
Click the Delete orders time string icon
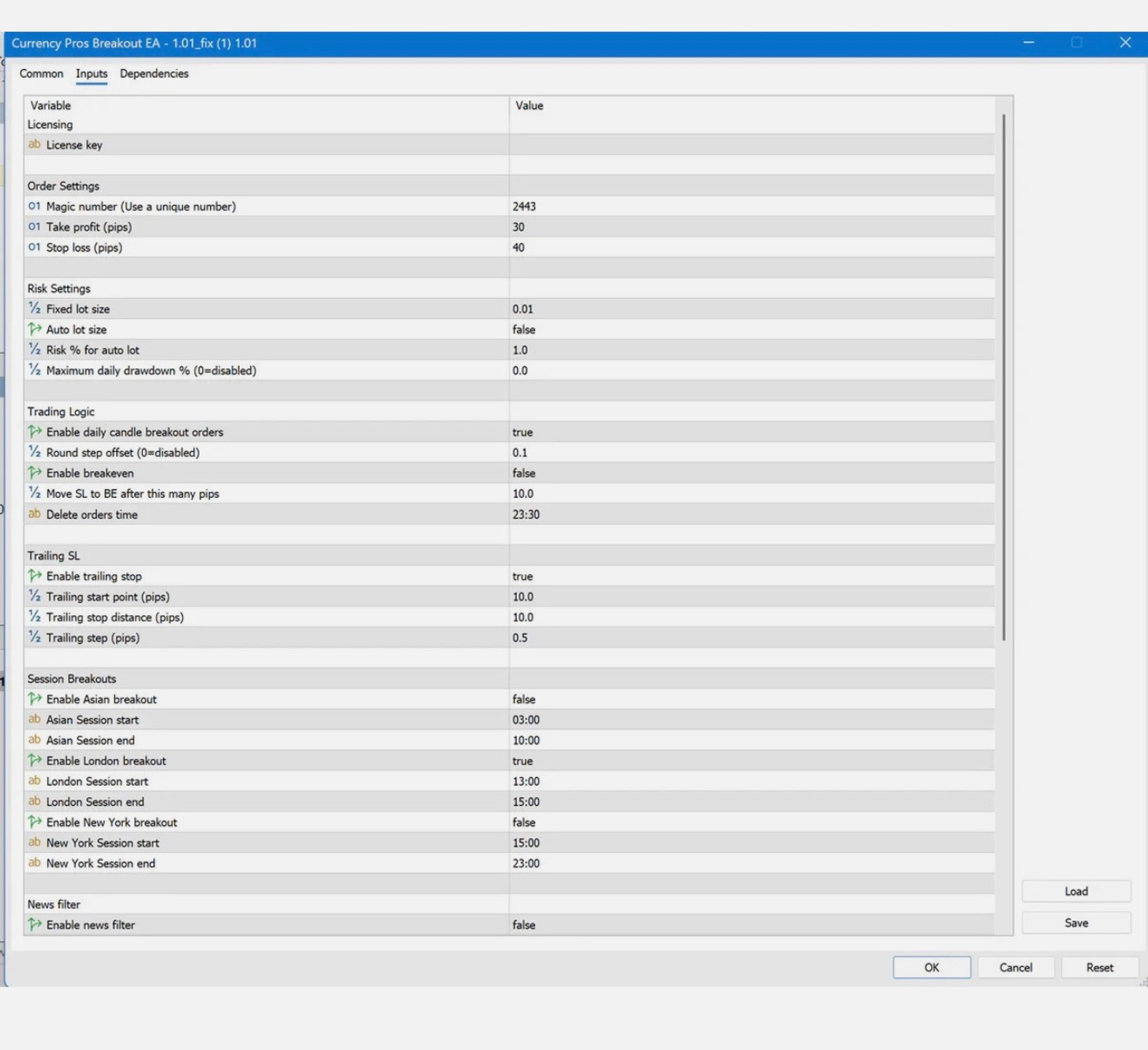[x=34, y=514]
